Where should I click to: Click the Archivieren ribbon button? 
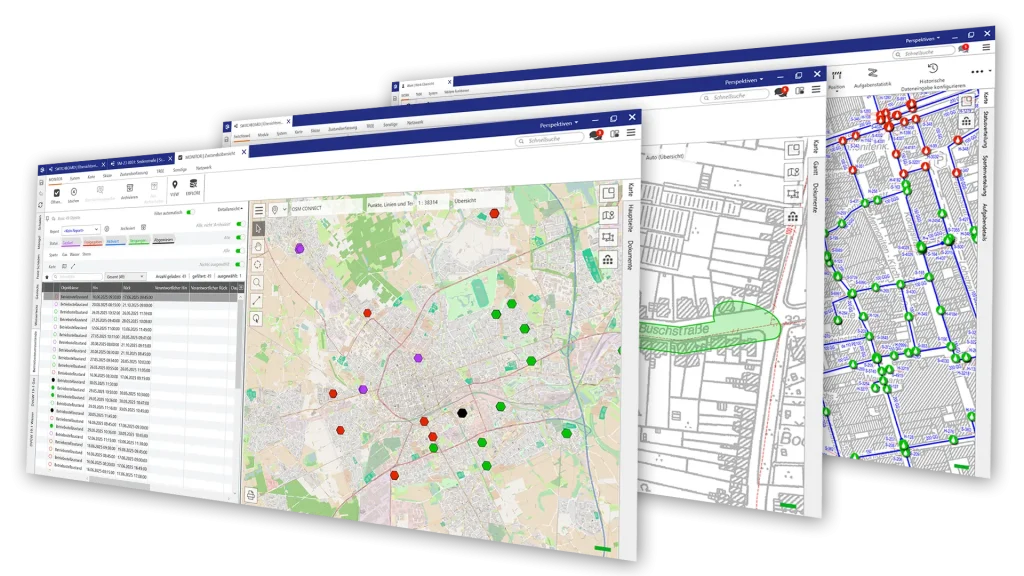click(x=129, y=191)
